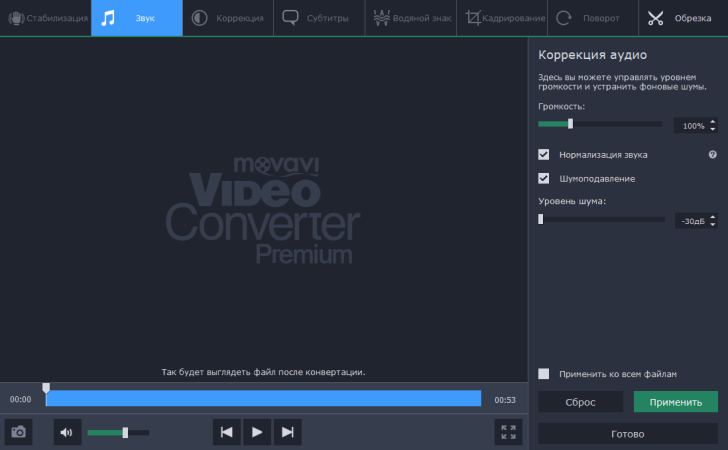
Task: Click the -30дБ noise value field
Action: coord(692,221)
